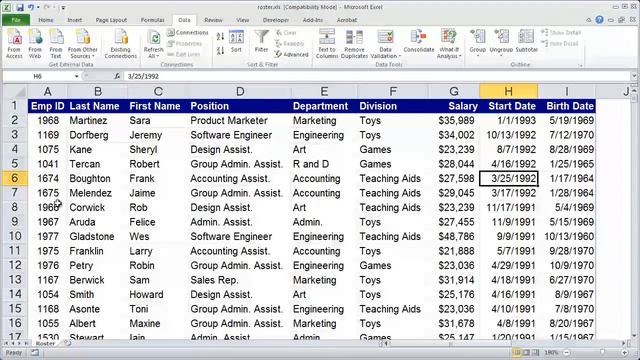Switch to the Review tab
The image size is (640, 360).
click(x=213, y=20)
